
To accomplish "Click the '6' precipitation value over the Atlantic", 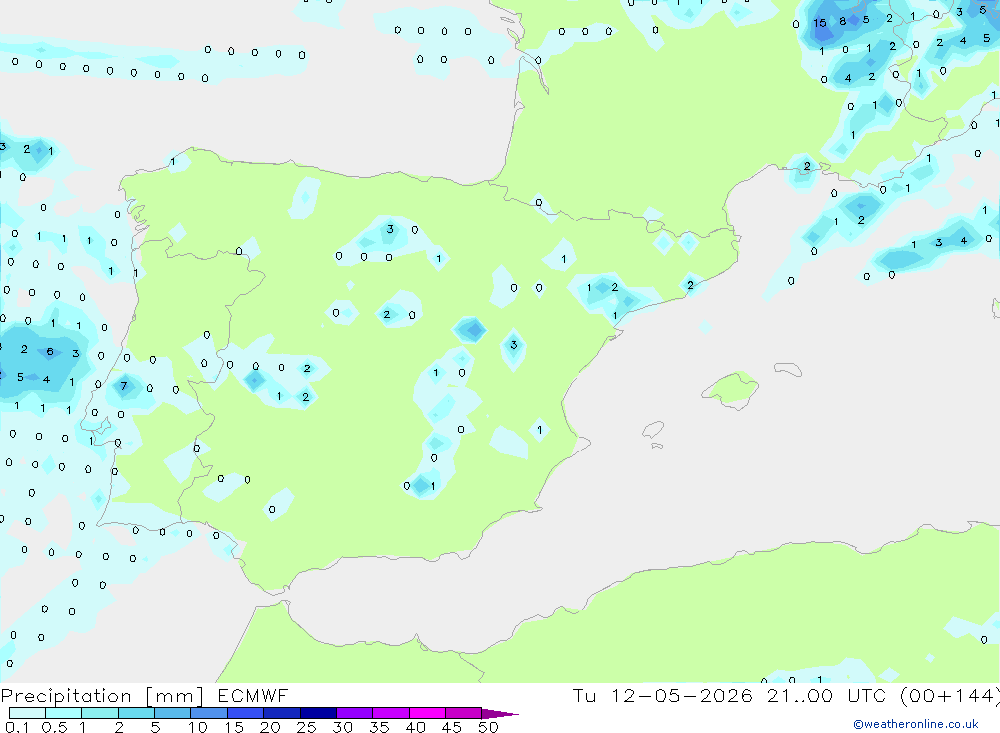I will point(50,352).
